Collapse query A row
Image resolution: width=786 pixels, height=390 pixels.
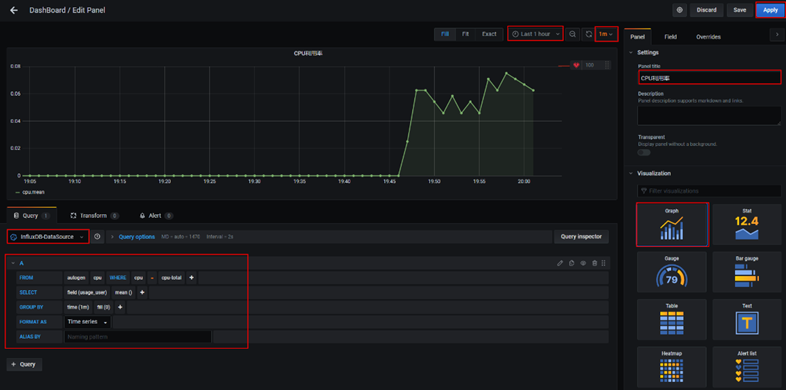[13, 263]
